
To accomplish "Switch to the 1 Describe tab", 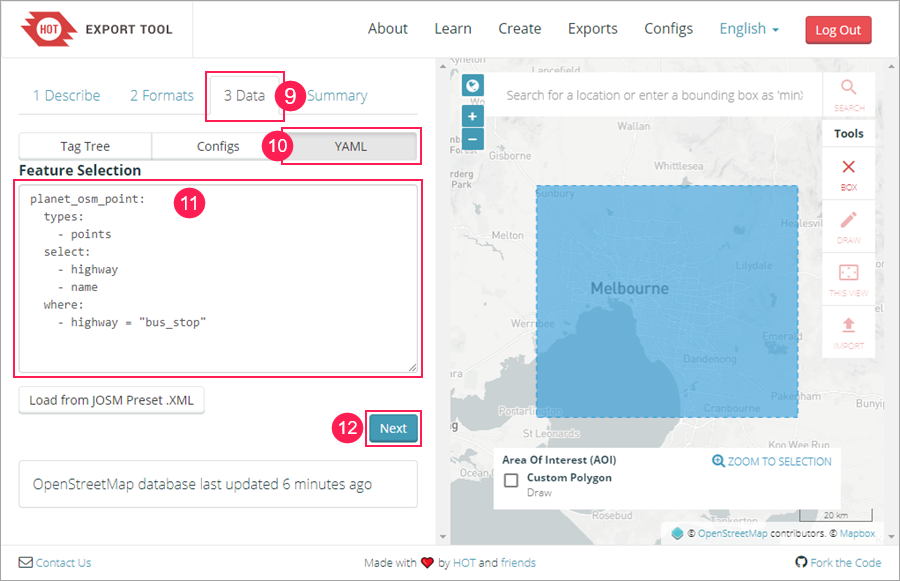I will pos(67,95).
